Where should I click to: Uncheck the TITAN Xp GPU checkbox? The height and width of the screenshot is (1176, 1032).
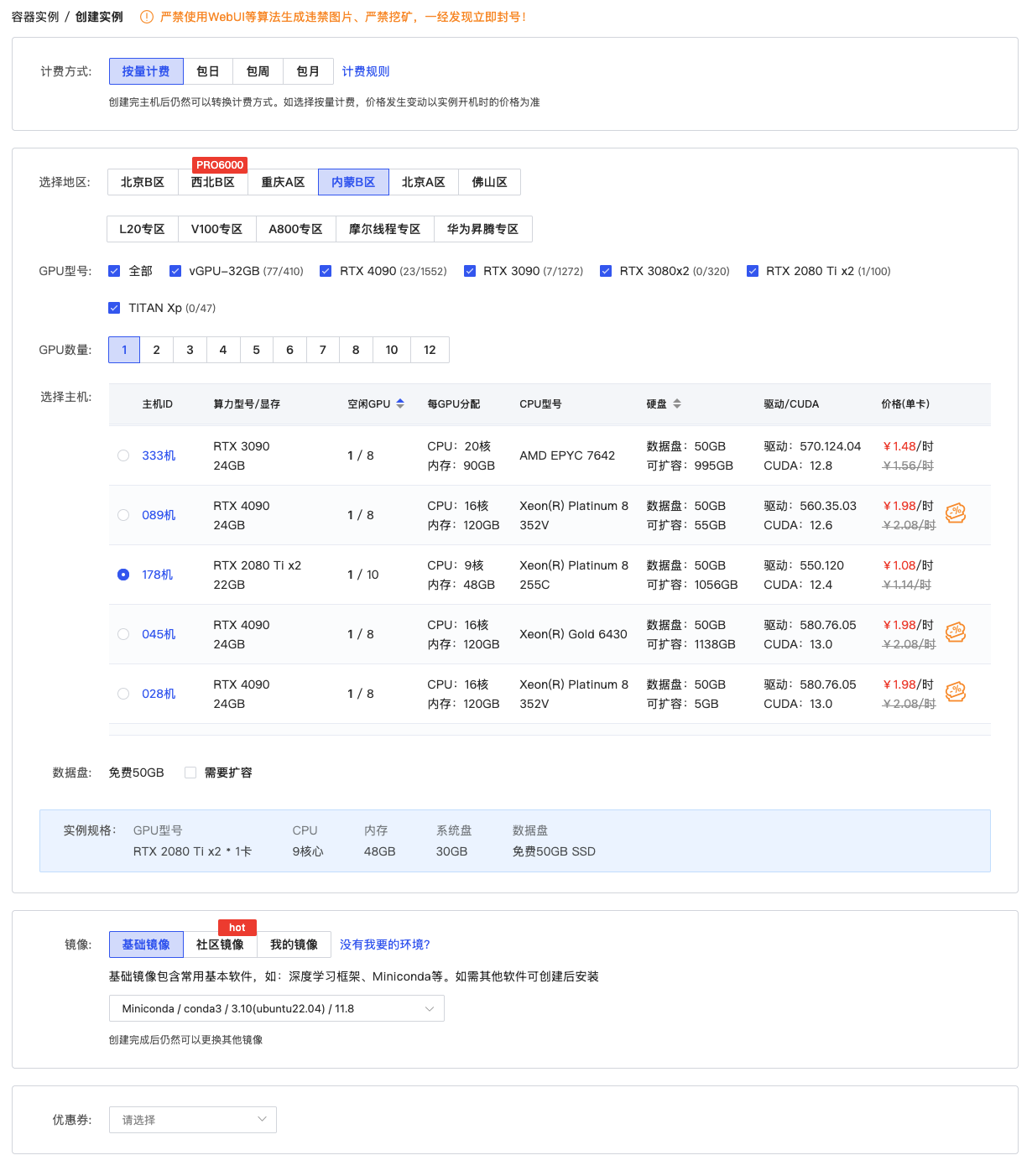[114, 308]
